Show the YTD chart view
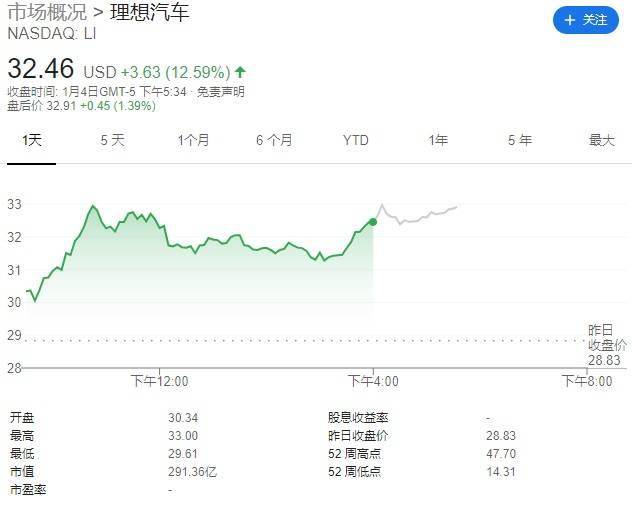The width and height of the screenshot is (632, 506). point(356,140)
